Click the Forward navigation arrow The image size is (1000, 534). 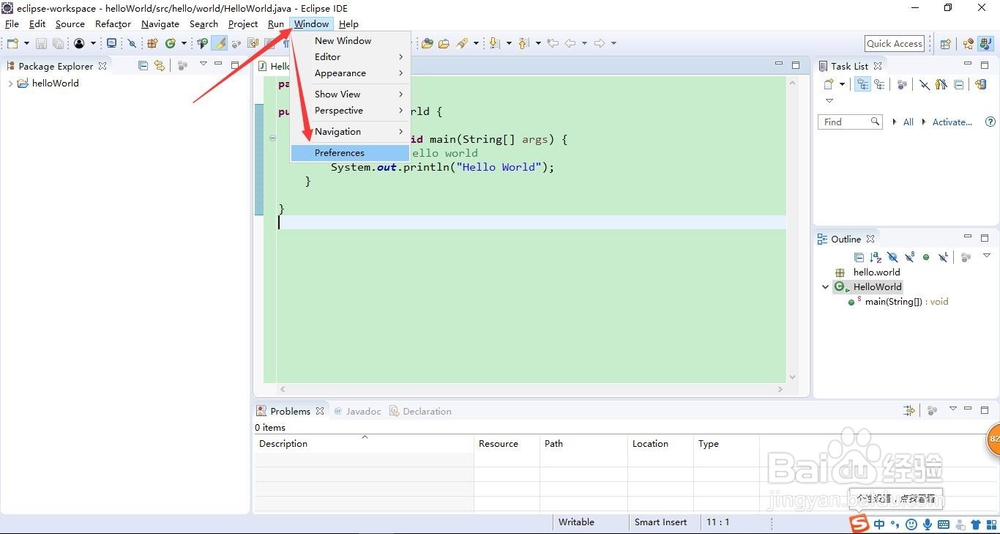coord(599,43)
